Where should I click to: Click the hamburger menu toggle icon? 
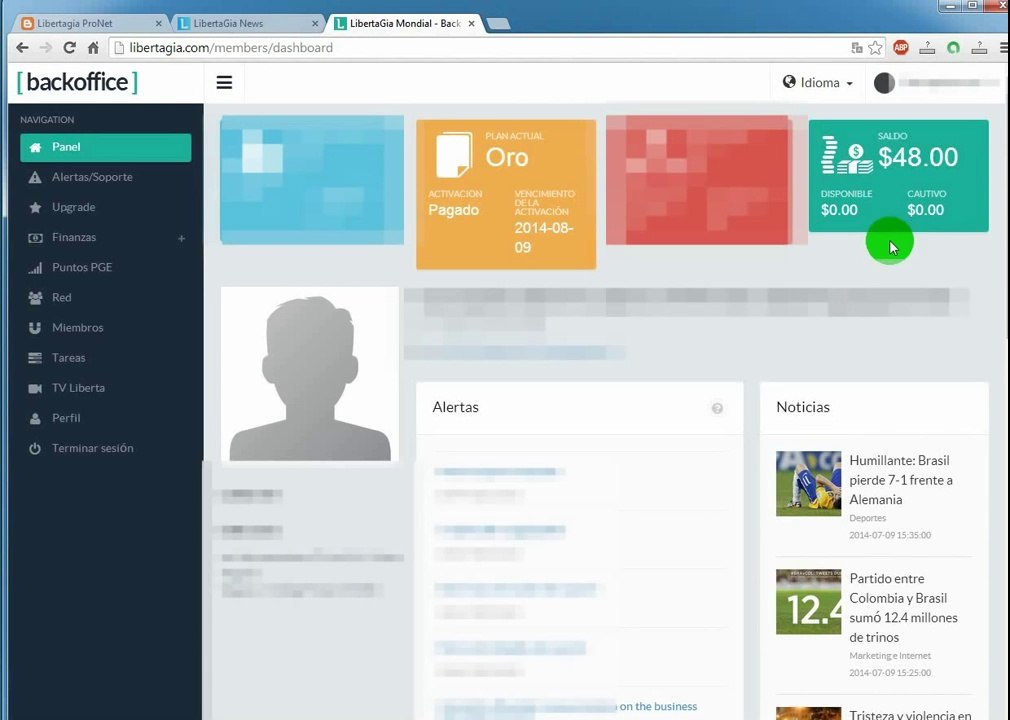(224, 82)
